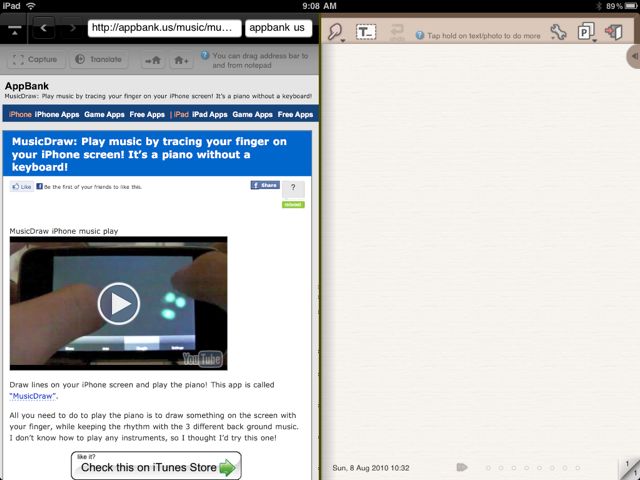Tap the Facebook Share button
Image resolution: width=640 pixels, height=480 pixels.
pos(265,185)
